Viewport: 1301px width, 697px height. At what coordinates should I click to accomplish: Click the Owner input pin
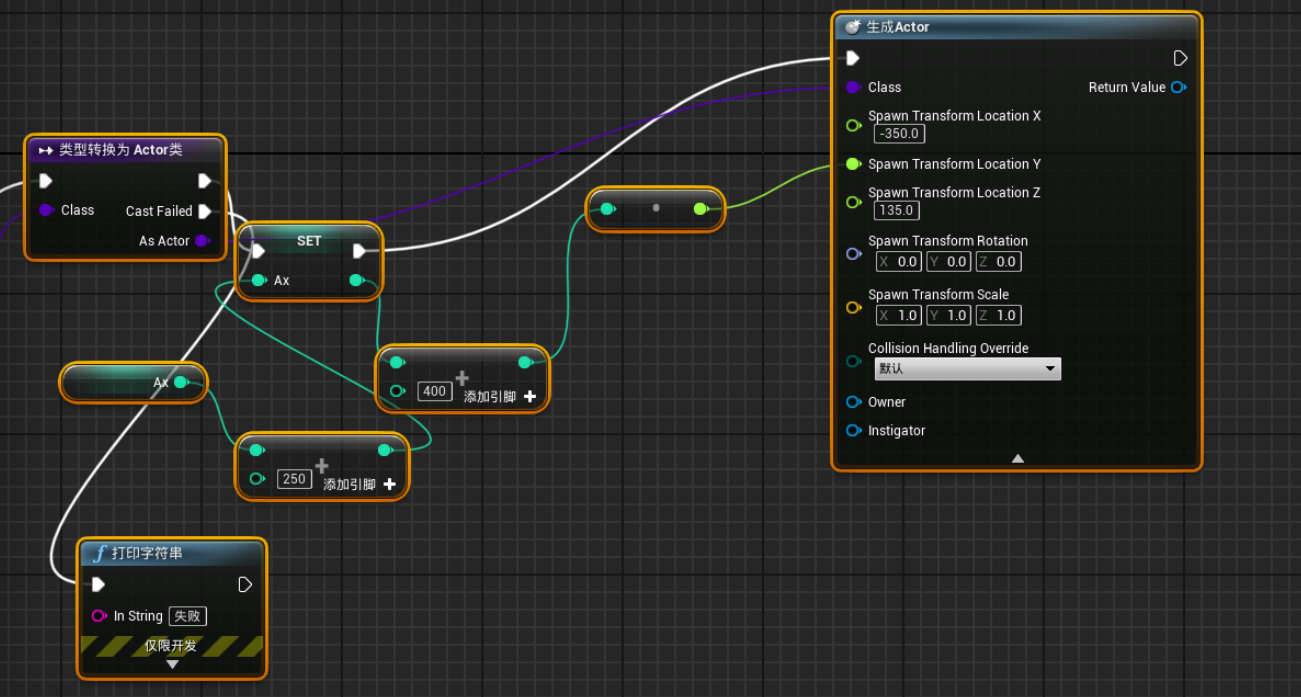[853, 402]
